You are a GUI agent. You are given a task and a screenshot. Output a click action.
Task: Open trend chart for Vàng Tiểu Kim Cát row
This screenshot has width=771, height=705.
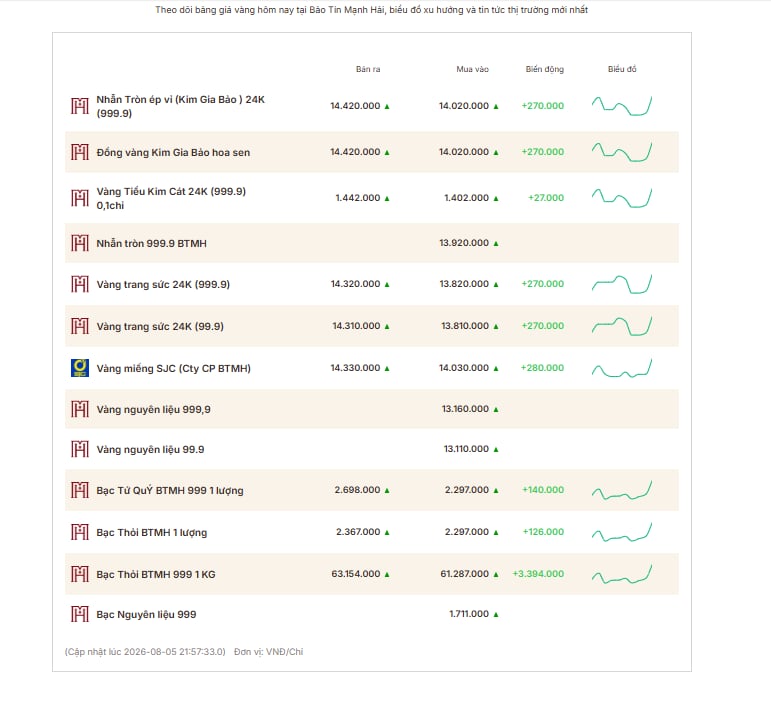click(x=622, y=198)
